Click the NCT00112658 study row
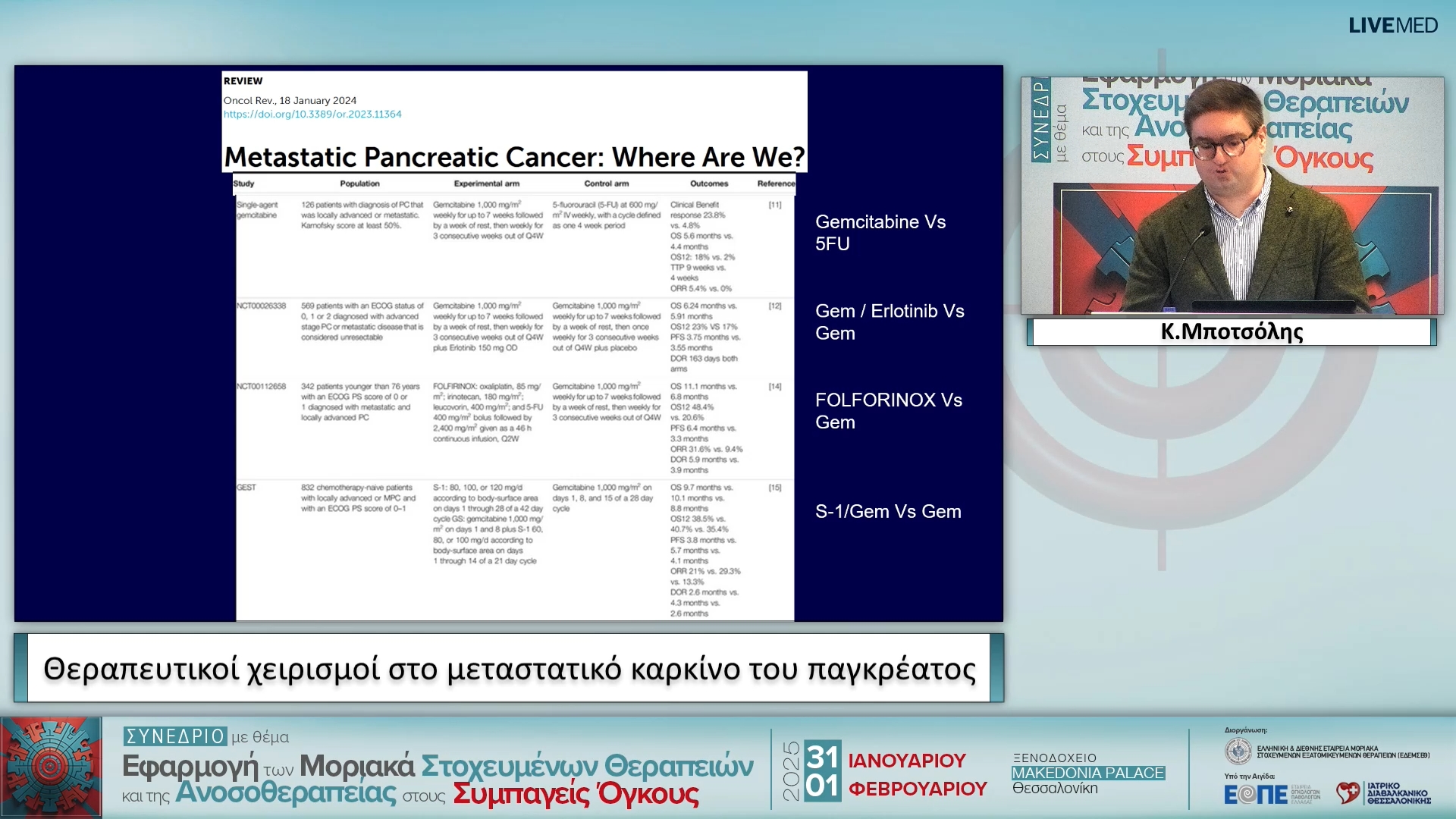1456x819 pixels. [261, 387]
